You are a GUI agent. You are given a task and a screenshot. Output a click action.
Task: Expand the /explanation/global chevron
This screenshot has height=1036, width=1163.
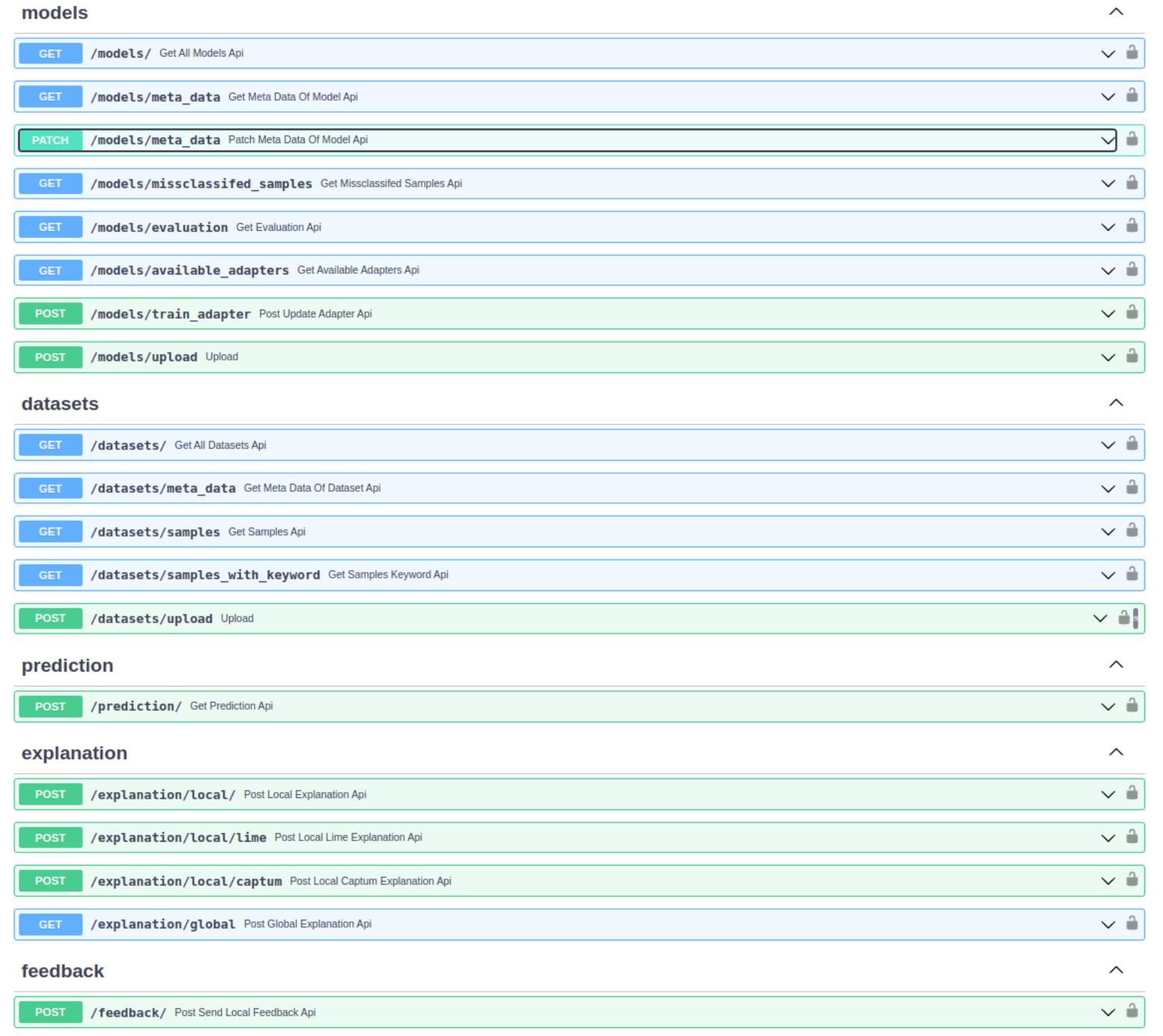point(1108,925)
